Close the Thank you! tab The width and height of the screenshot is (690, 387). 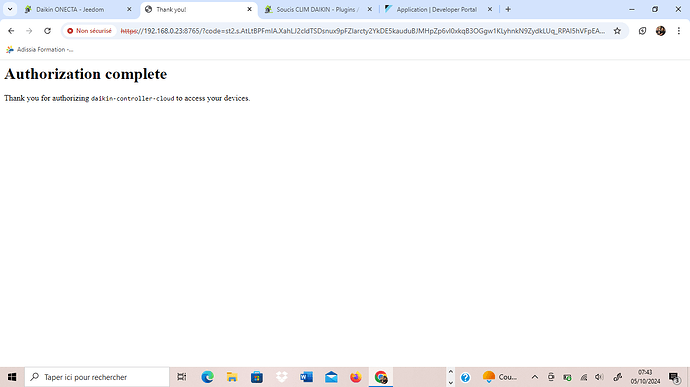tap(250, 9)
